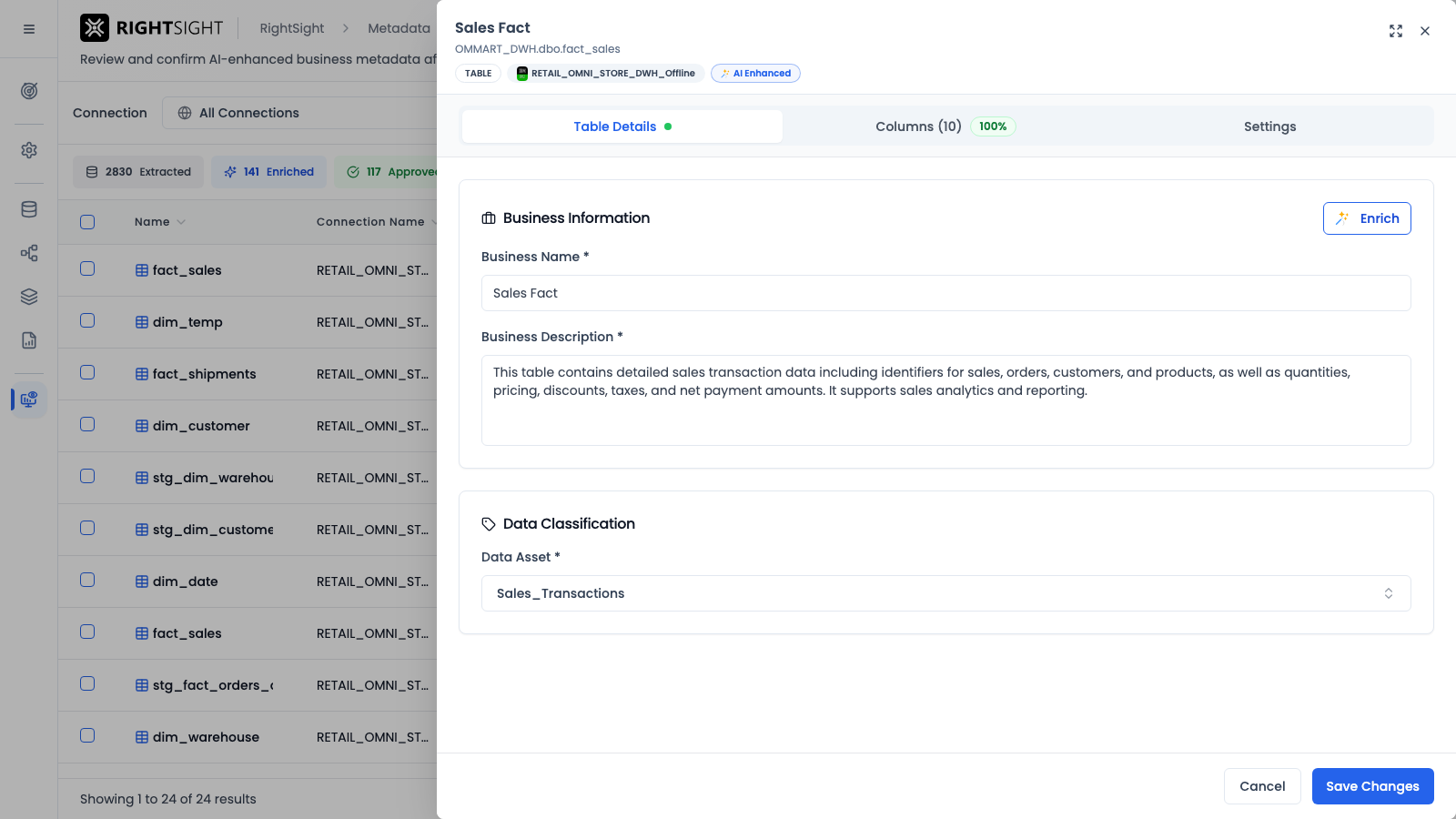
Task: Switch to the Columns (10) tab
Action: [x=945, y=126]
